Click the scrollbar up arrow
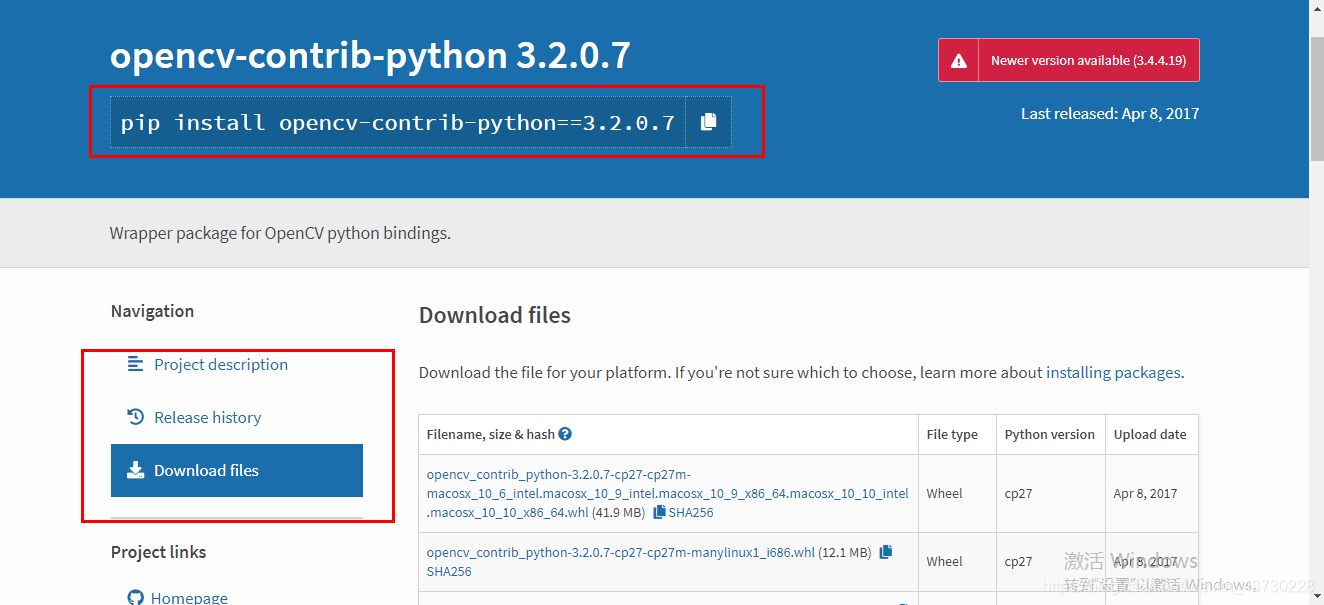 tap(1317, 9)
